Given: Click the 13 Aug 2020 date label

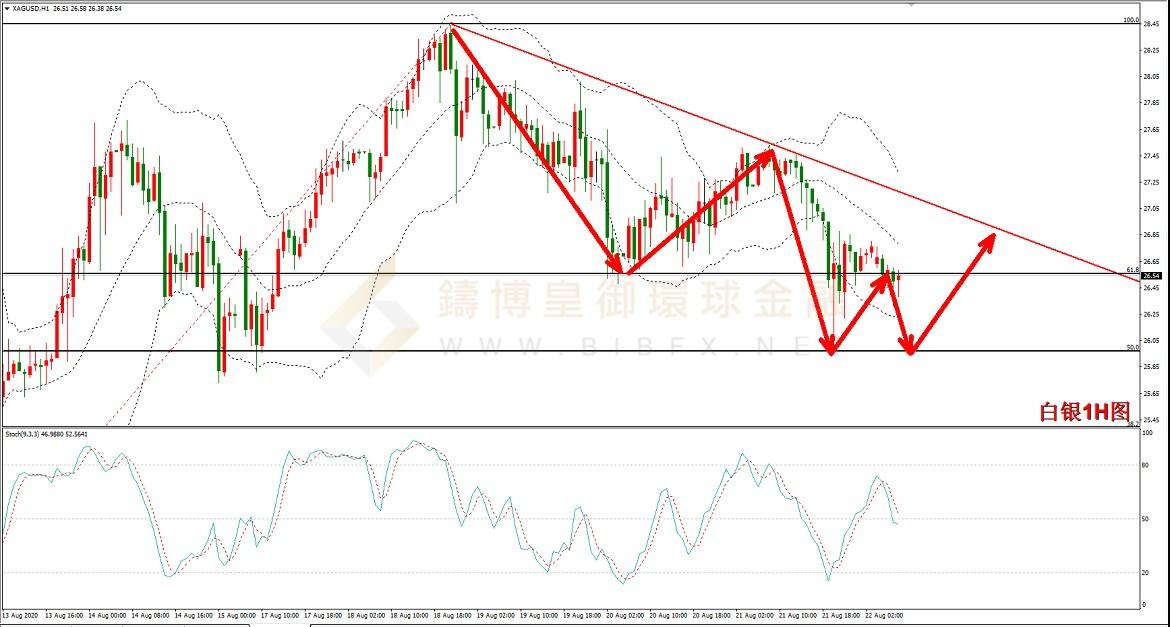Looking at the screenshot, I should [x=22, y=616].
